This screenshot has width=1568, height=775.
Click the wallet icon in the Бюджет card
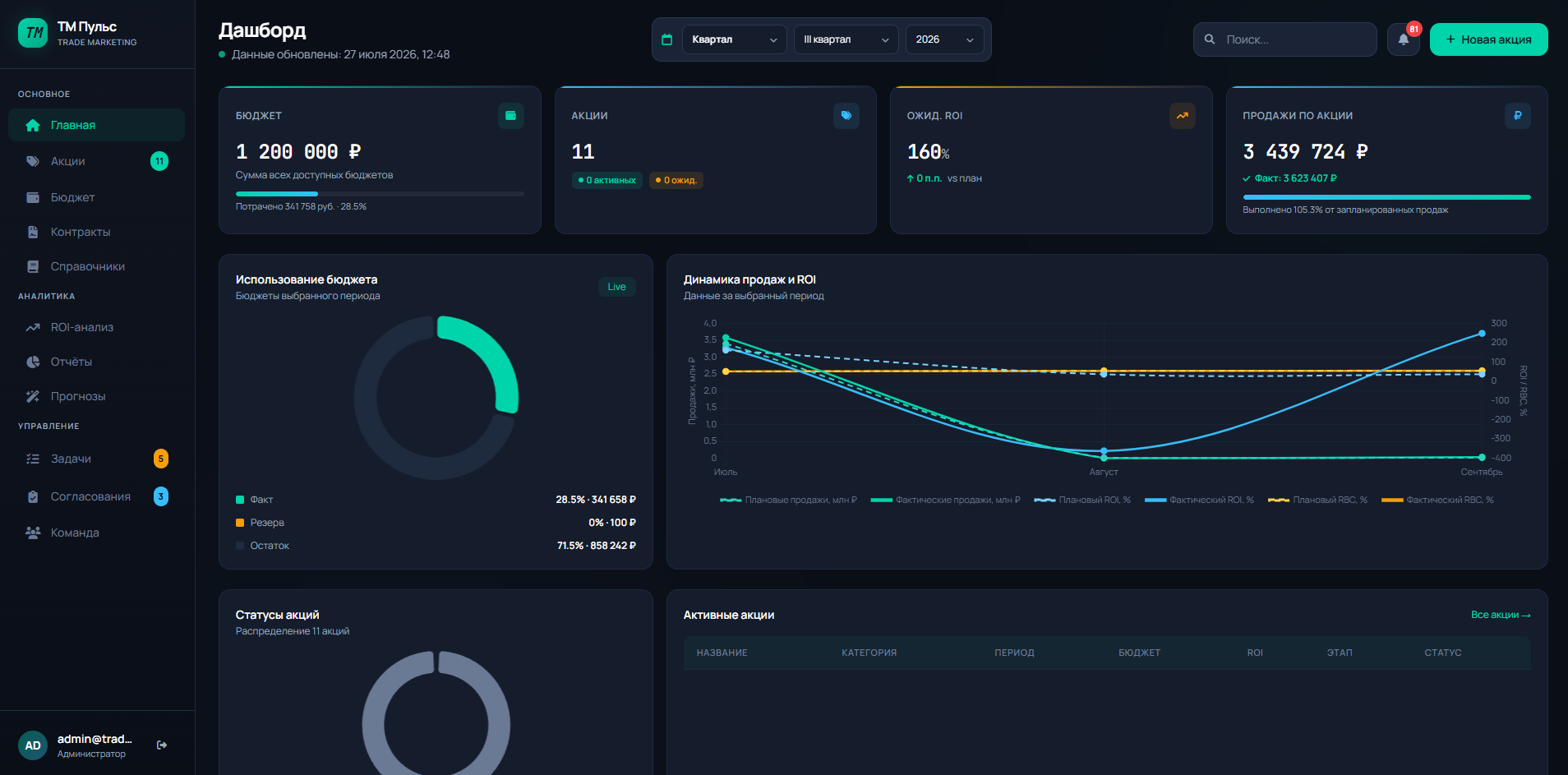510,116
